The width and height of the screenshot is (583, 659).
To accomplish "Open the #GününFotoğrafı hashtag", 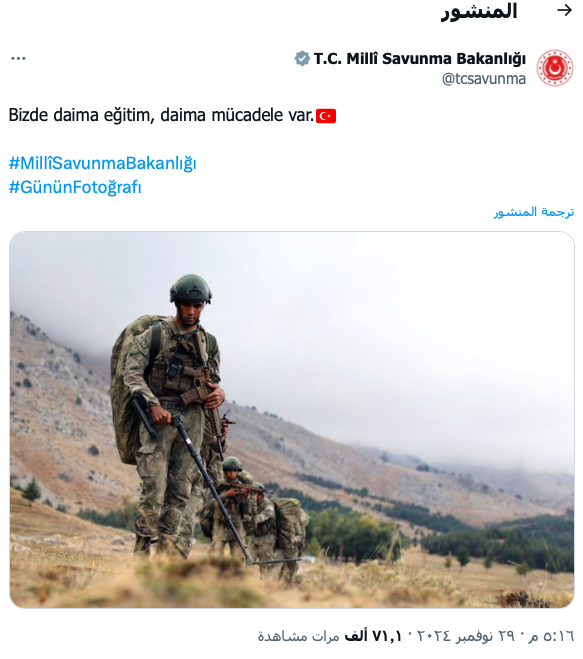I will pos(75,187).
